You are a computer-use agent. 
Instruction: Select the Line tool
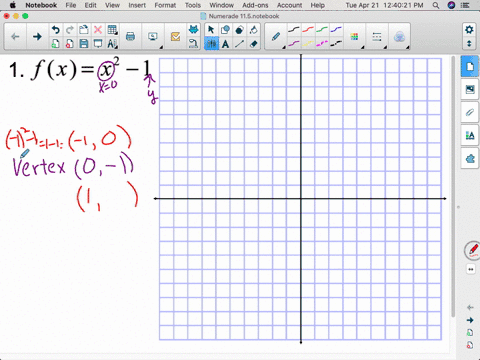point(239,44)
